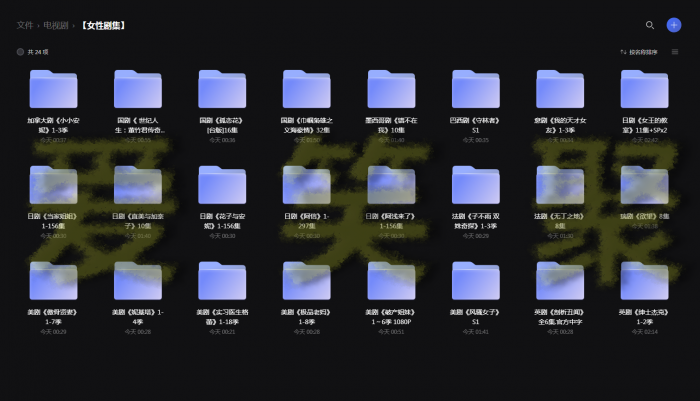700x401 pixels.
Task: Open the 日剧《女王的教室》 folder icon
Action: click(x=644, y=89)
